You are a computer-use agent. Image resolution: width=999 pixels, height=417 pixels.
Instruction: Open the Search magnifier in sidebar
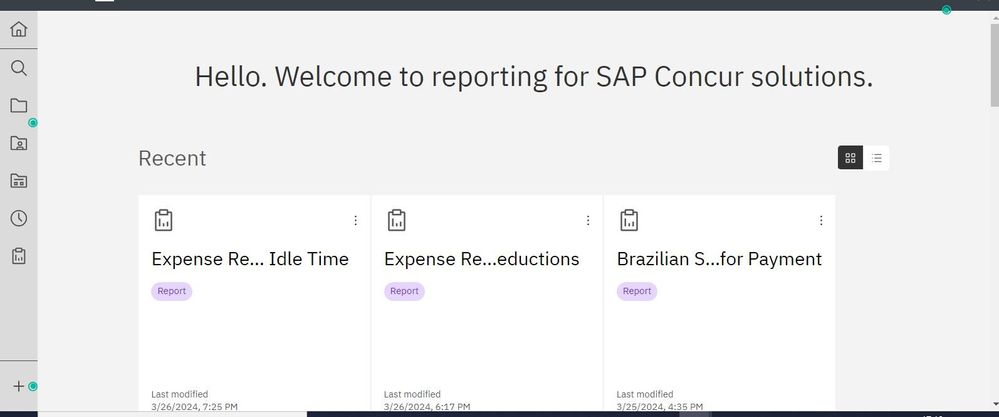click(x=18, y=68)
